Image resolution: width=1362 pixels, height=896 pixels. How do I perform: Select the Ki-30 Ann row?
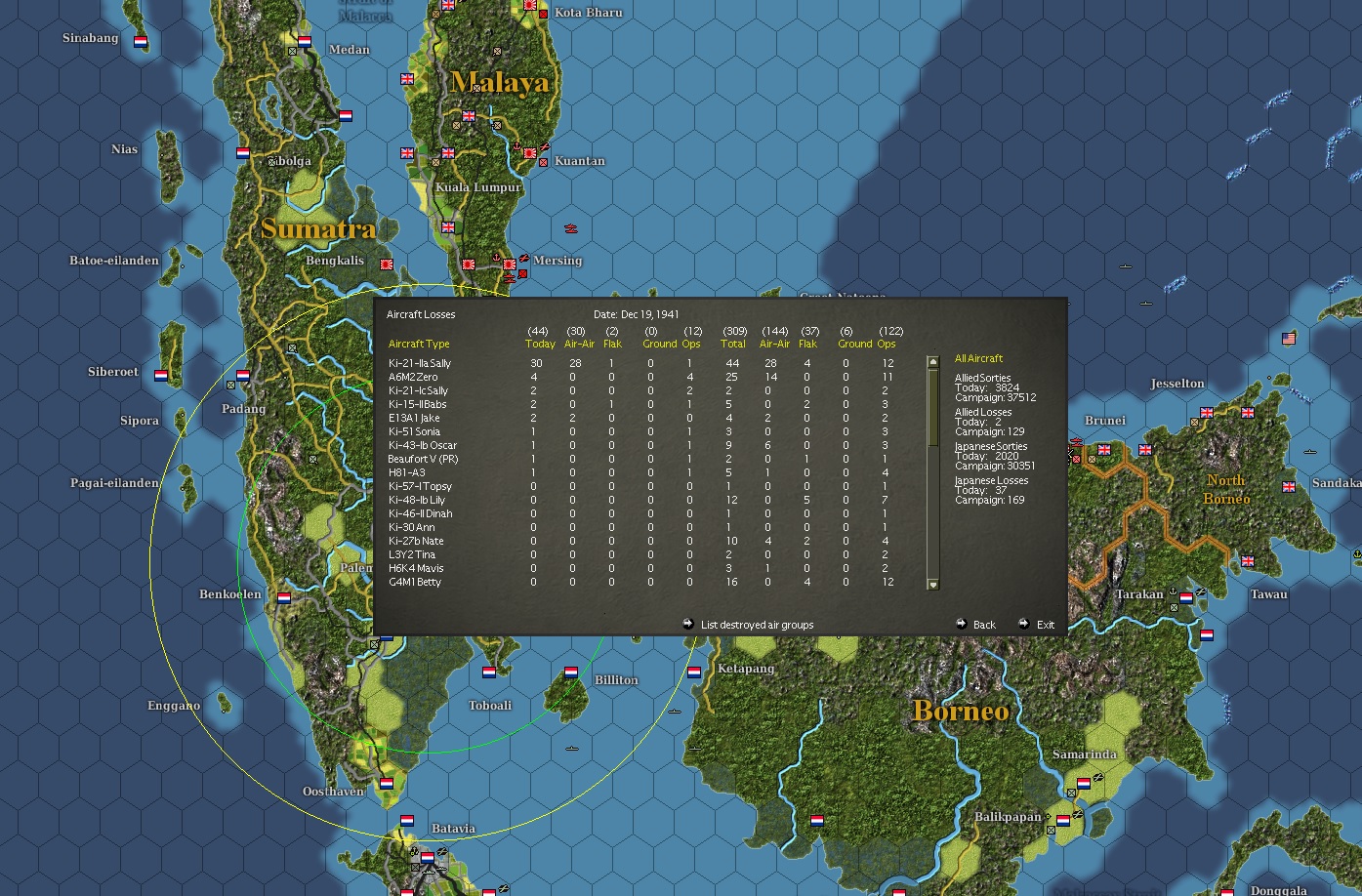641,527
